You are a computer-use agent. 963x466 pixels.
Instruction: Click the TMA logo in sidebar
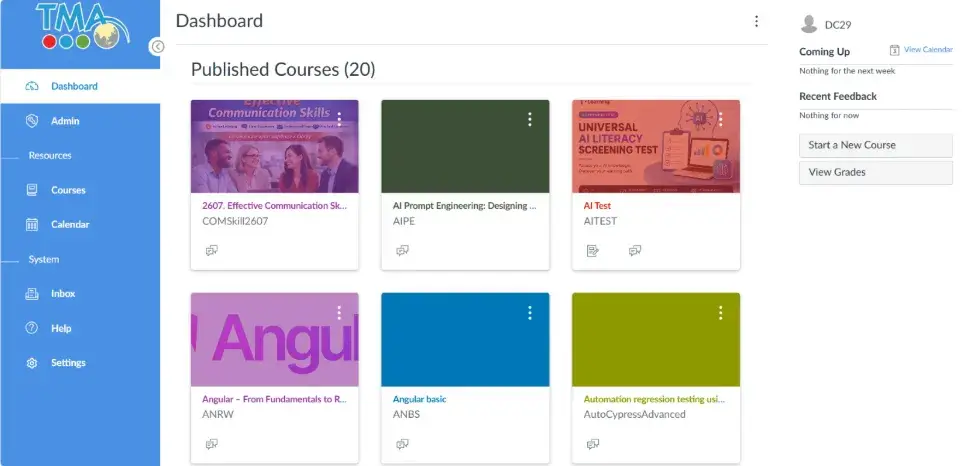pyautogui.click(x=82, y=26)
